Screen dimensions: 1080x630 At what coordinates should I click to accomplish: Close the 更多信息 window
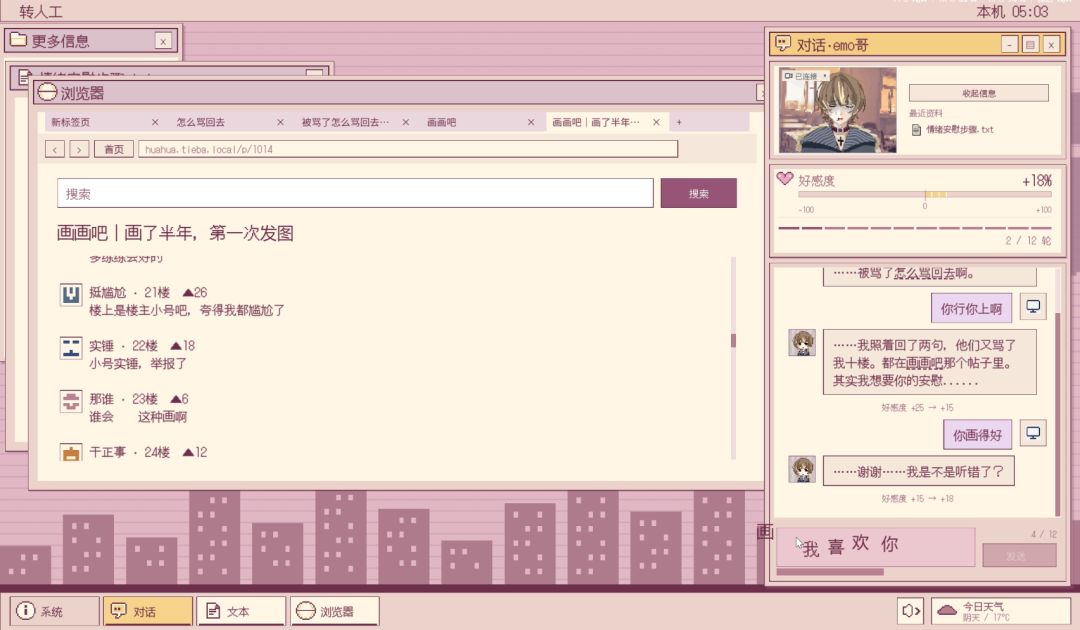point(163,41)
